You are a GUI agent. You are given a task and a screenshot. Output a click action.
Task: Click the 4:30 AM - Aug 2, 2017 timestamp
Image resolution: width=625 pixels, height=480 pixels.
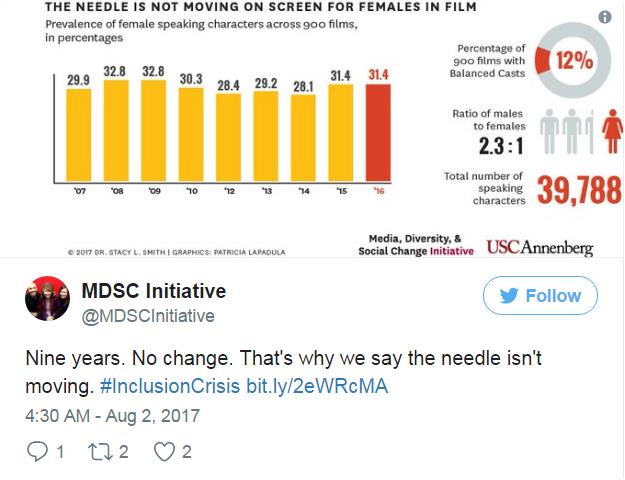111,415
